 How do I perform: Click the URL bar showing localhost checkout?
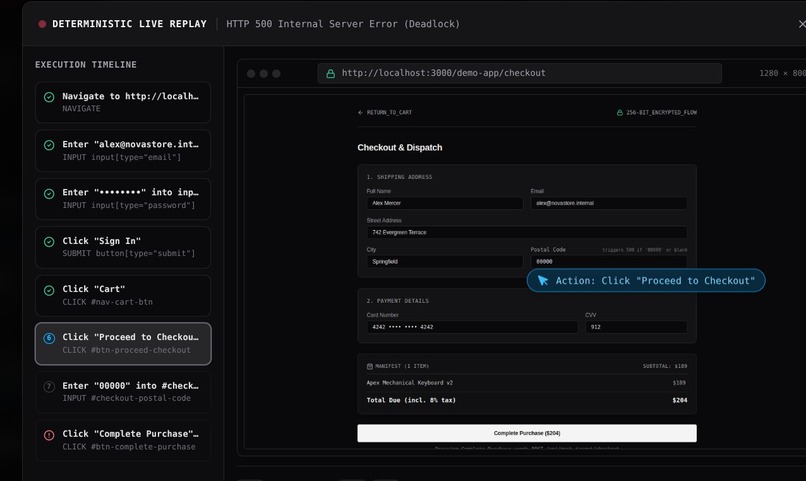coord(519,73)
